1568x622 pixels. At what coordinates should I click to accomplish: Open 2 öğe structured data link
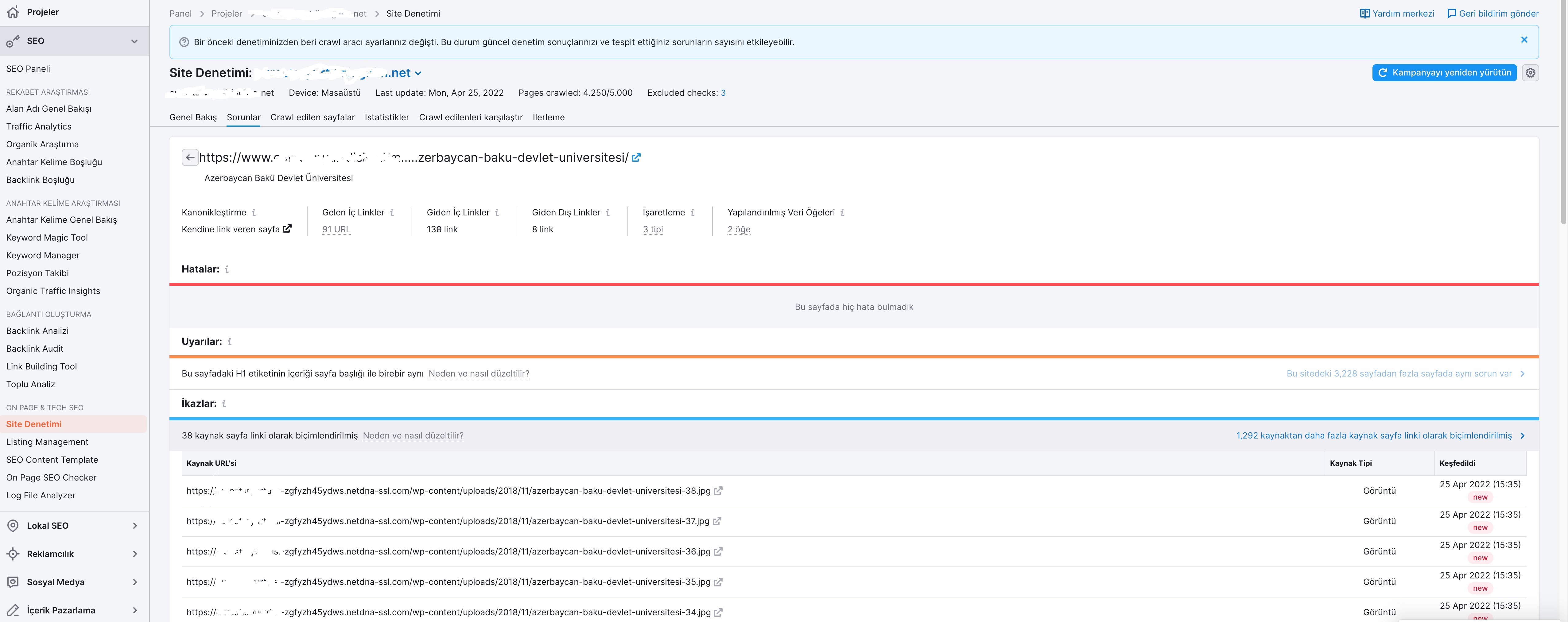[x=739, y=230]
